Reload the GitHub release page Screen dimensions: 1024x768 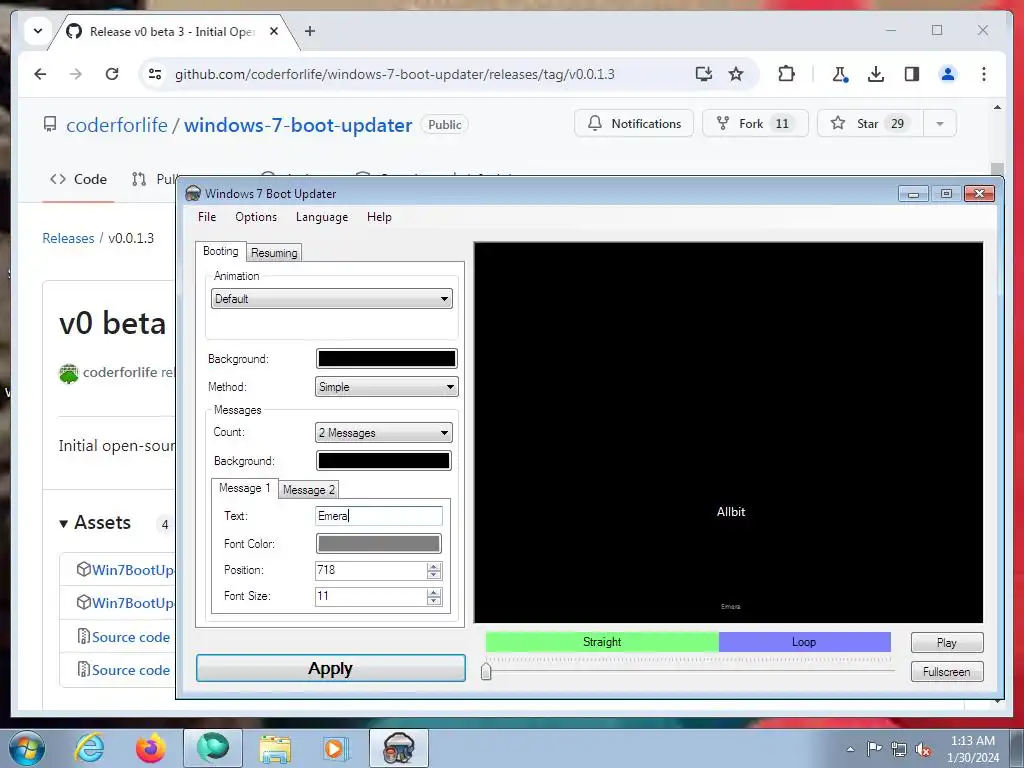(x=112, y=74)
